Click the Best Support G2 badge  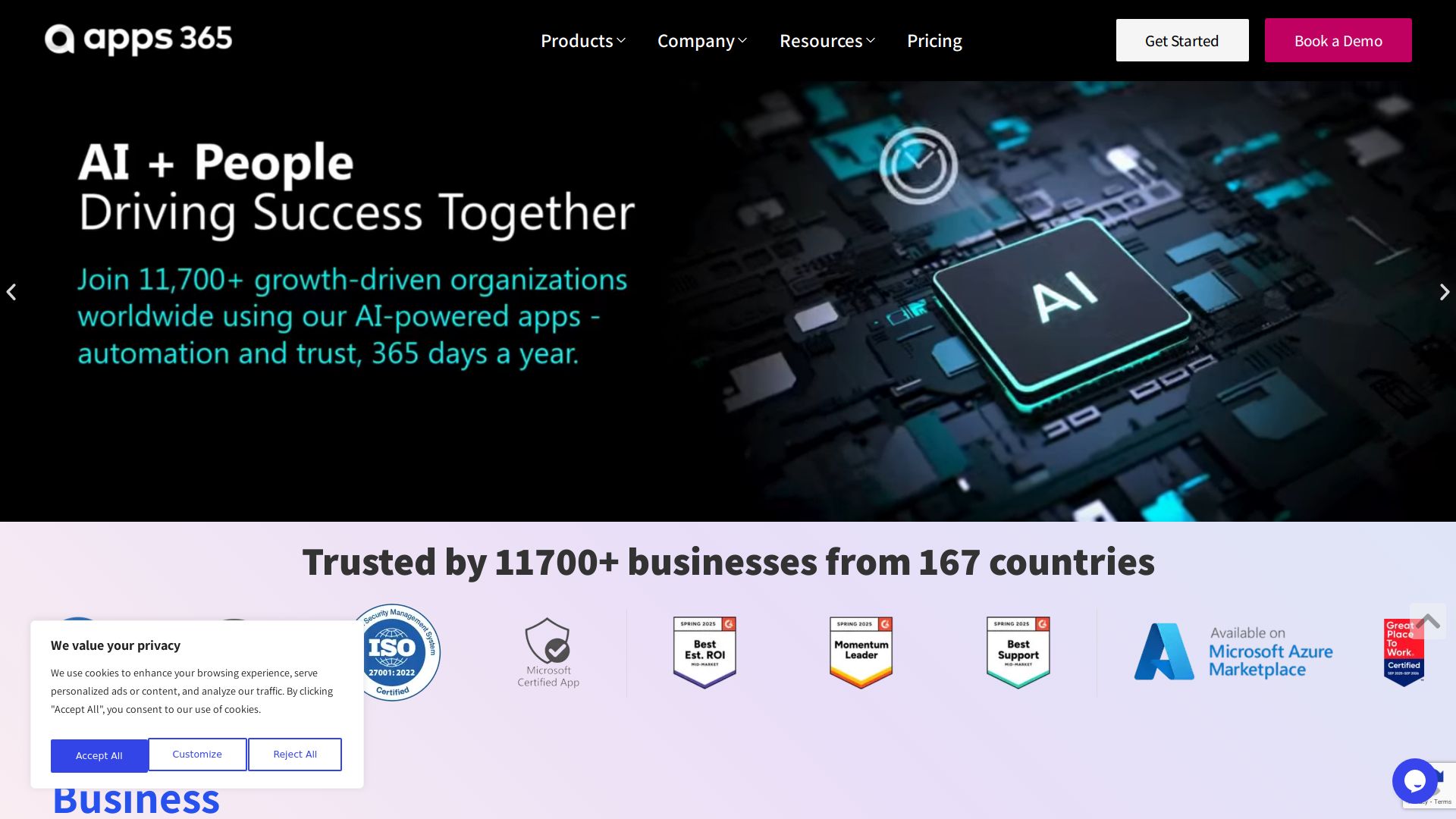[1018, 652]
